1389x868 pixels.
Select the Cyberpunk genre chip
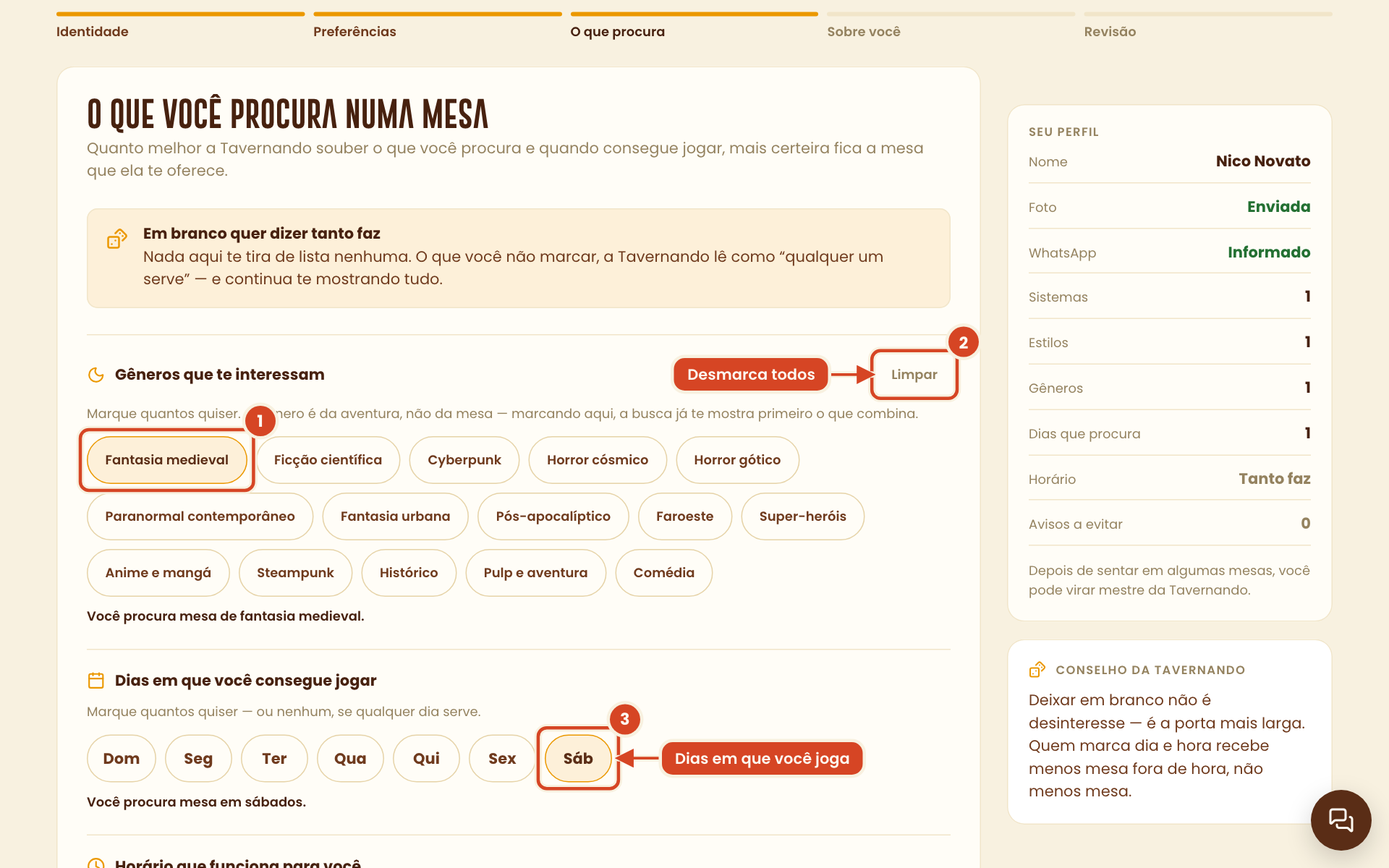click(x=464, y=460)
